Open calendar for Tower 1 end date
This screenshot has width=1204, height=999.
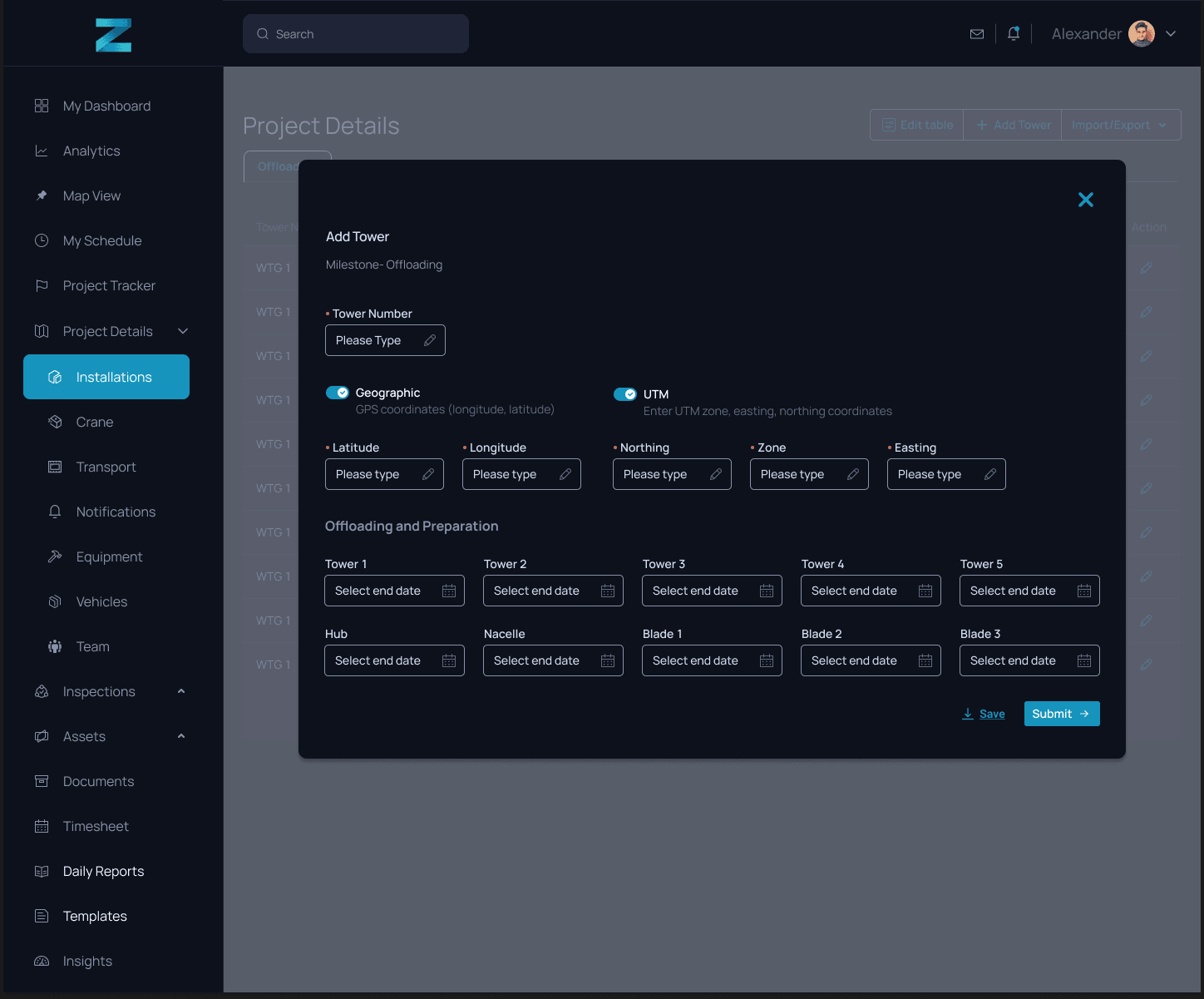pos(449,591)
